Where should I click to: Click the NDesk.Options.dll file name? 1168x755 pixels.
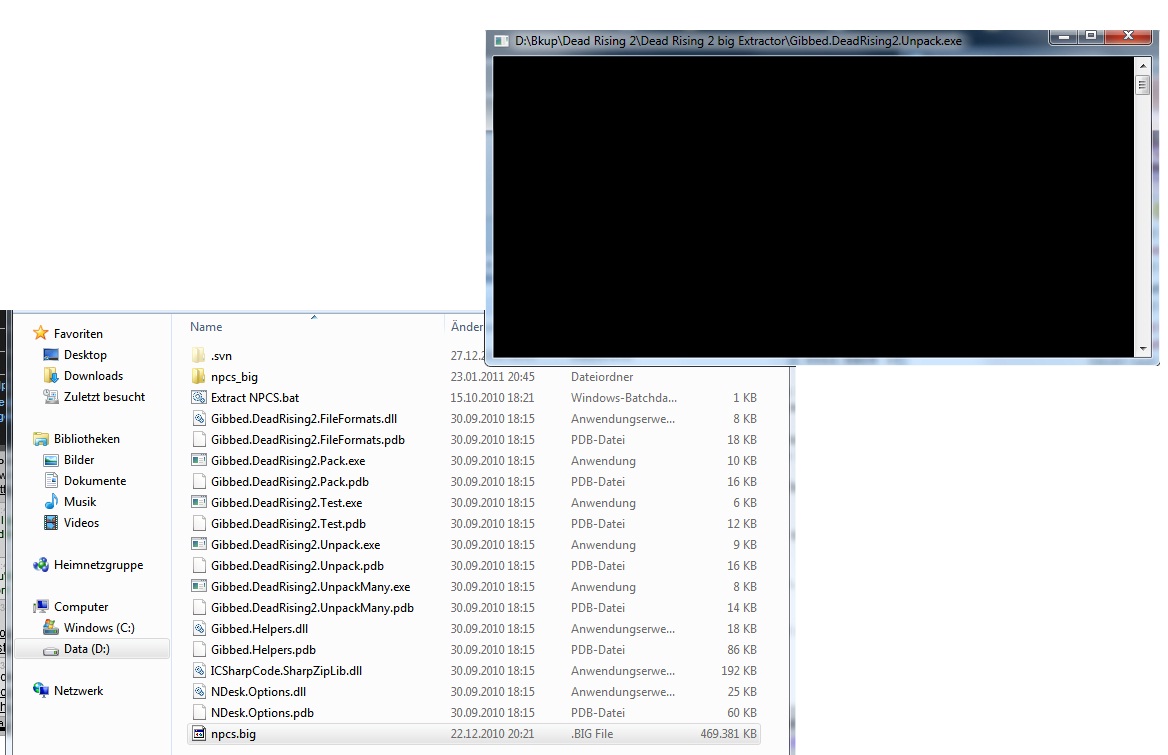click(258, 692)
